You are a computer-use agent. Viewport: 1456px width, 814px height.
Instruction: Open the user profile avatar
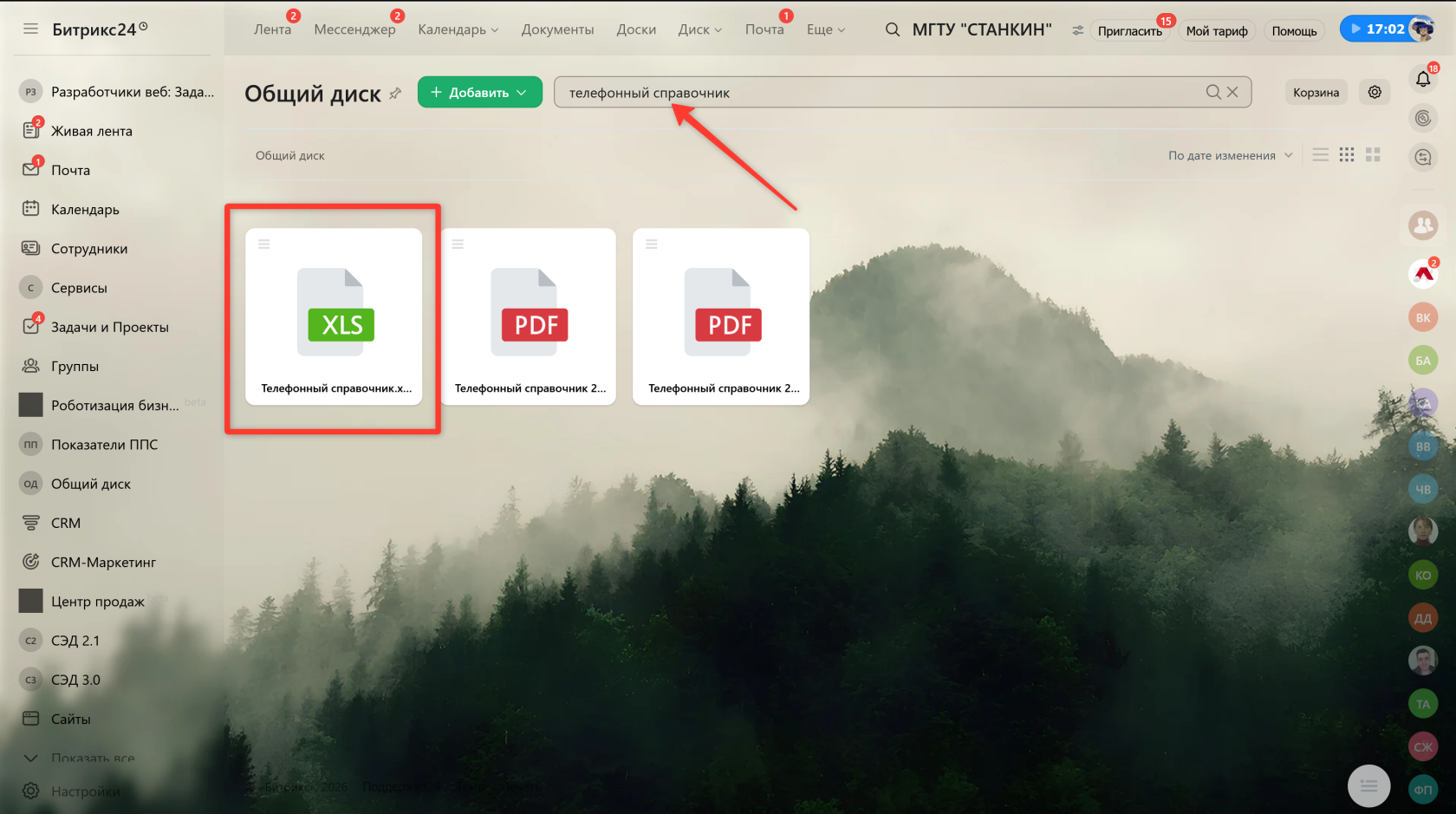point(1422,29)
